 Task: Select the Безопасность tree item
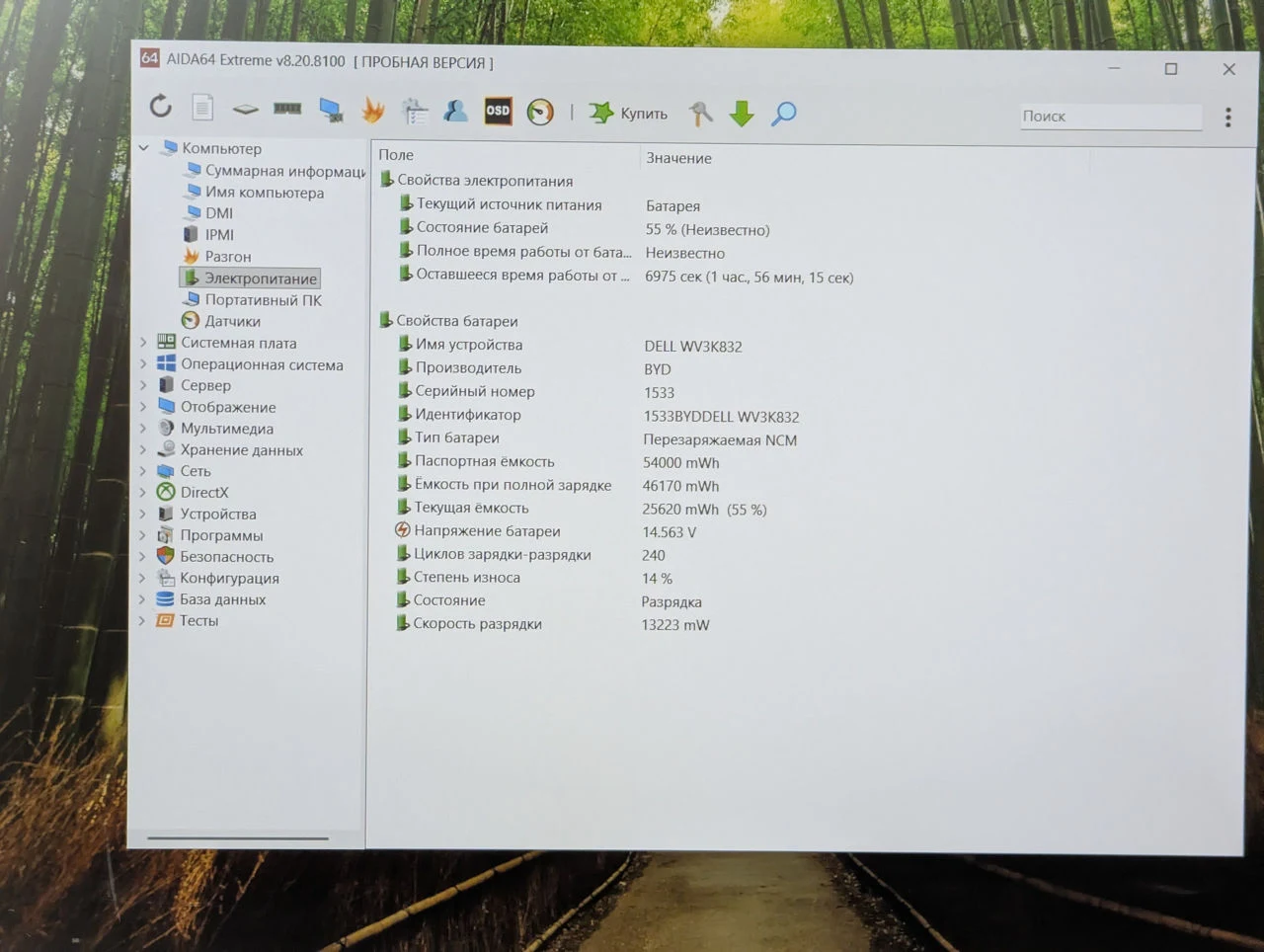(215, 557)
